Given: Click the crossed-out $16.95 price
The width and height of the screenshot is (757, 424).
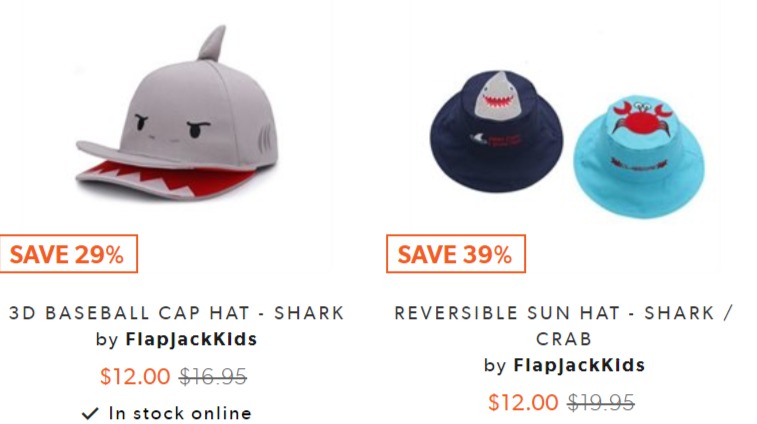Looking at the screenshot, I should coord(213,376).
